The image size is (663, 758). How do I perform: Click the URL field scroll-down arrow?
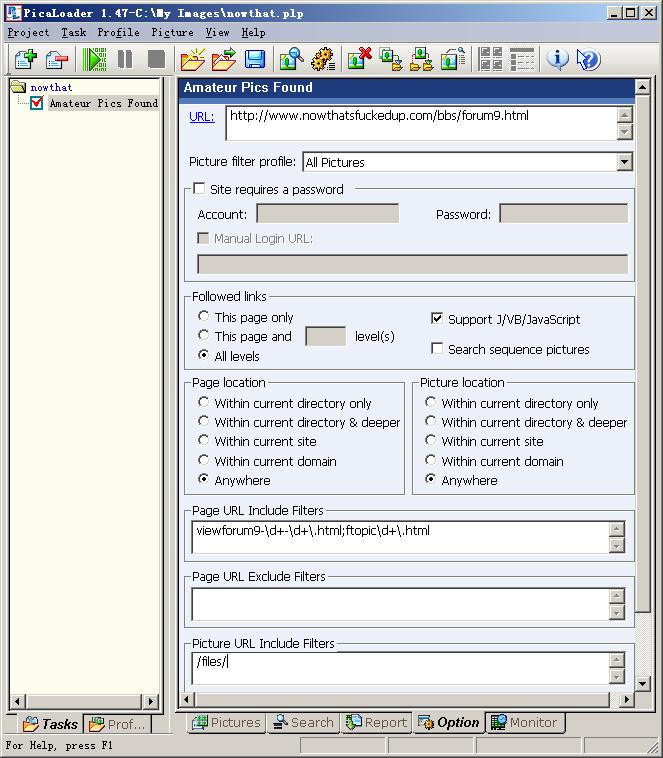(625, 132)
